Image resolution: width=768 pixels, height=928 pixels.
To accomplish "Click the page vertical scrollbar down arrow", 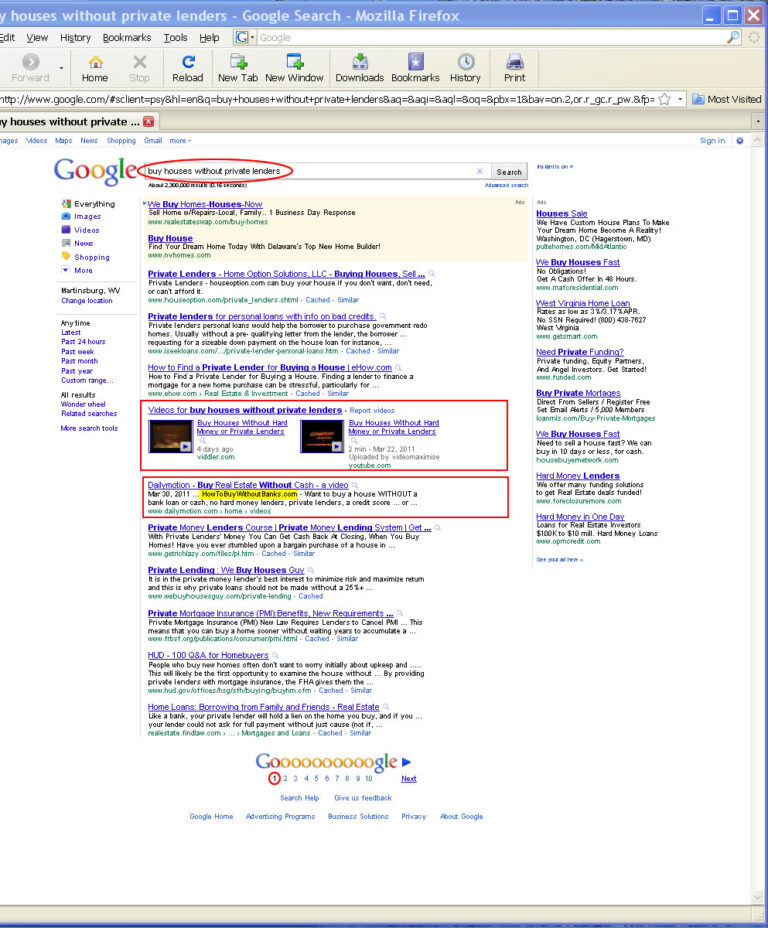I will [x=758, y=897].
